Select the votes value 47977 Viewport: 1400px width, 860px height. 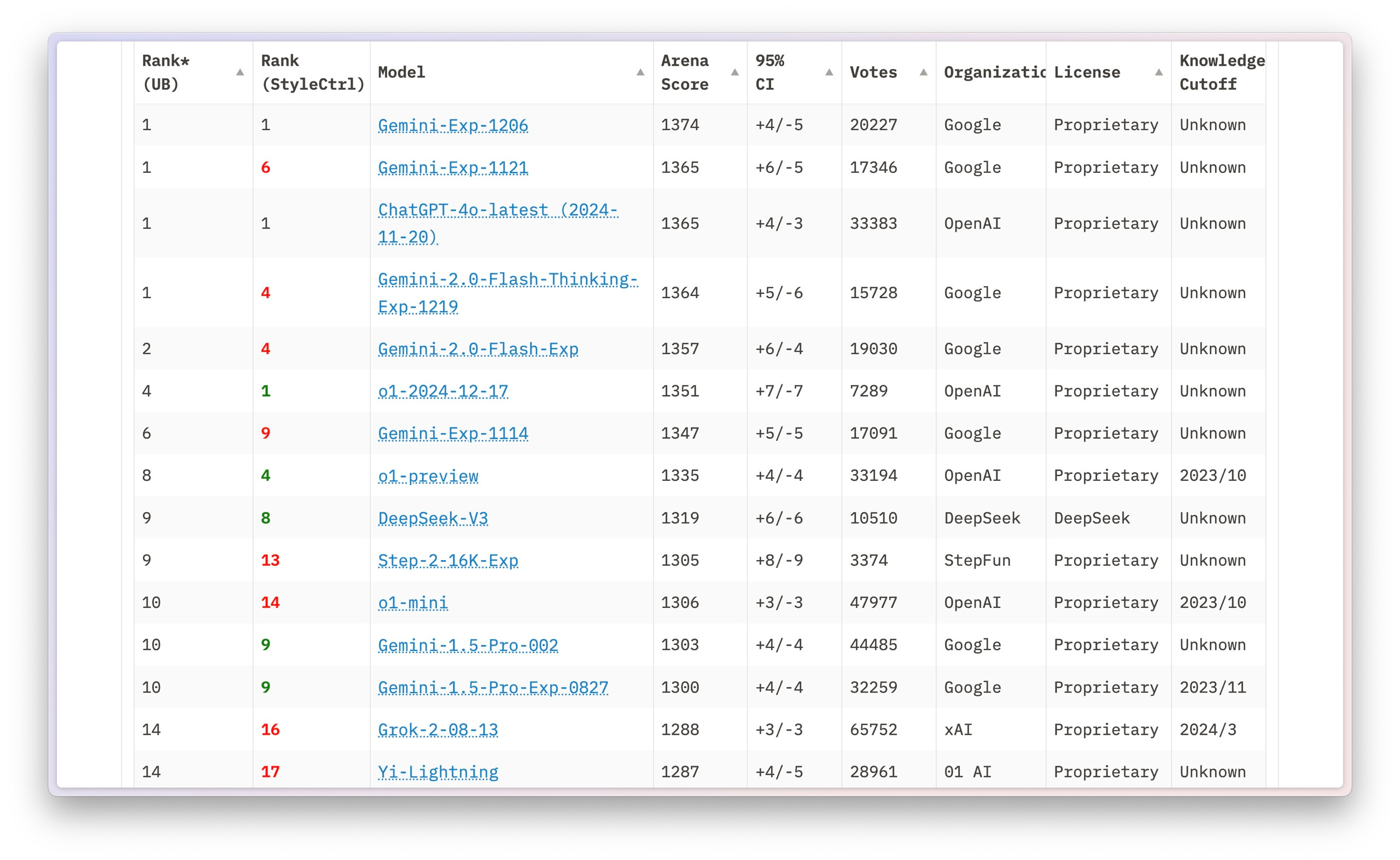[873, 602]
